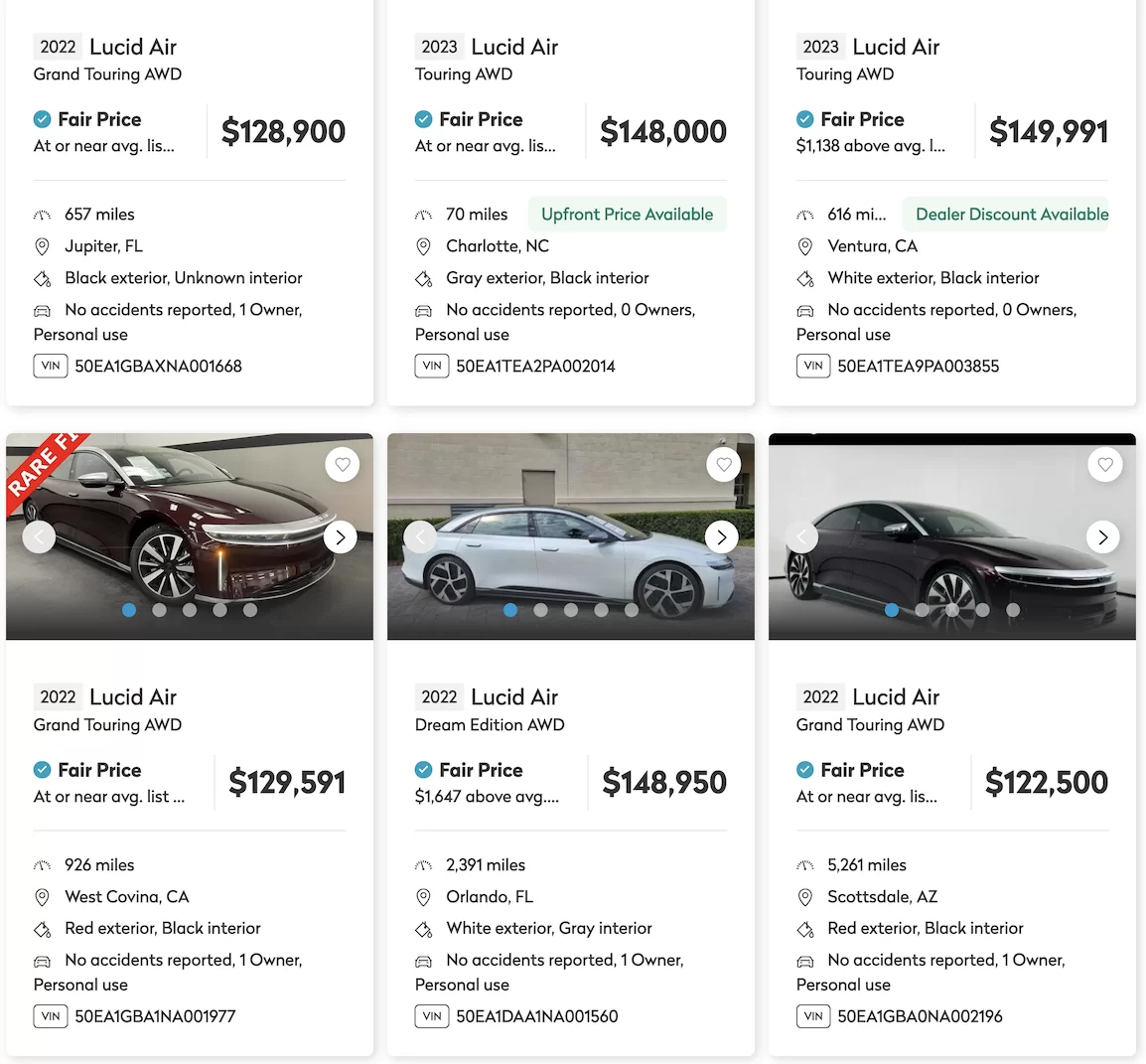Go to previous photo of the $129,591 Lucid Air
This screenshot has width=1146, height=1064.
click(x=39, y=537)
